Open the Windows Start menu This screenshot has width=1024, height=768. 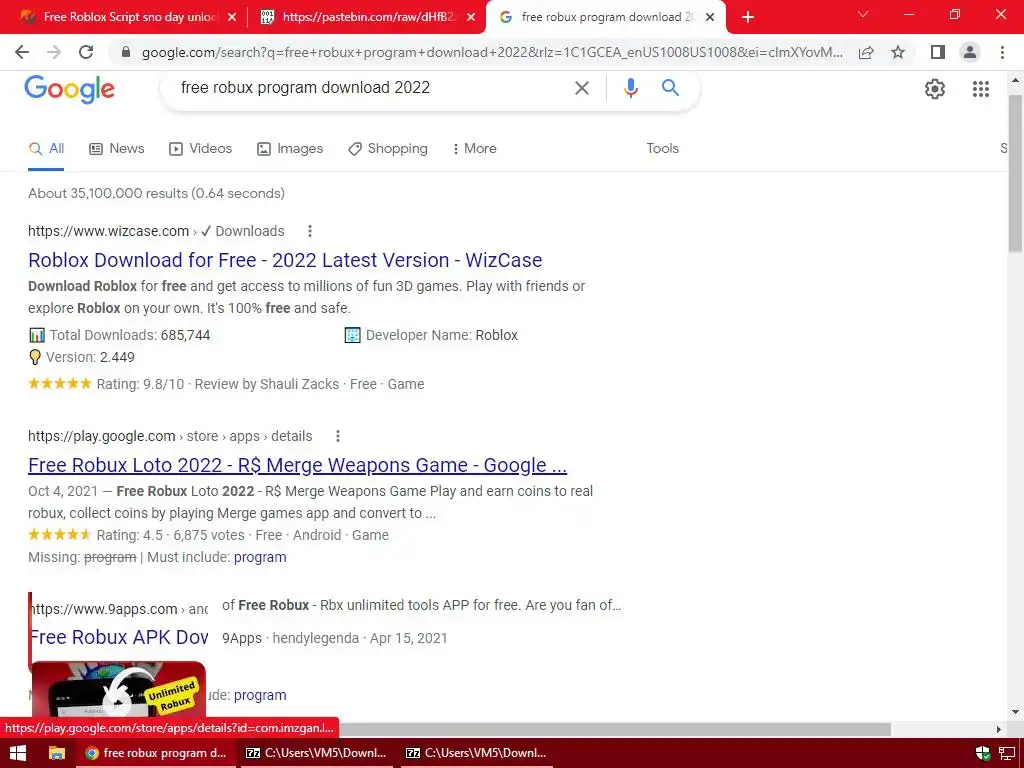tap(18, 753)
